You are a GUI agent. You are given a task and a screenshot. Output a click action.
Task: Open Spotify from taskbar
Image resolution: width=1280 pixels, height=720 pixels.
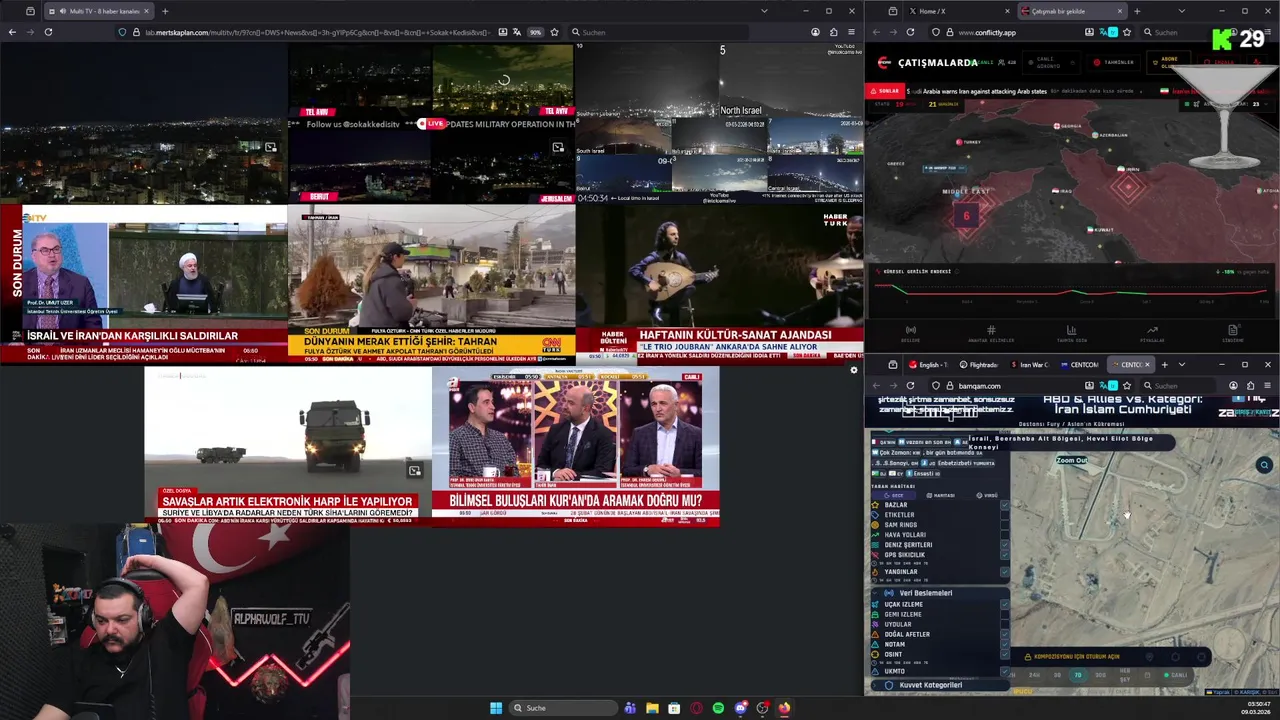pyautogui.click(x=718, y=708)
